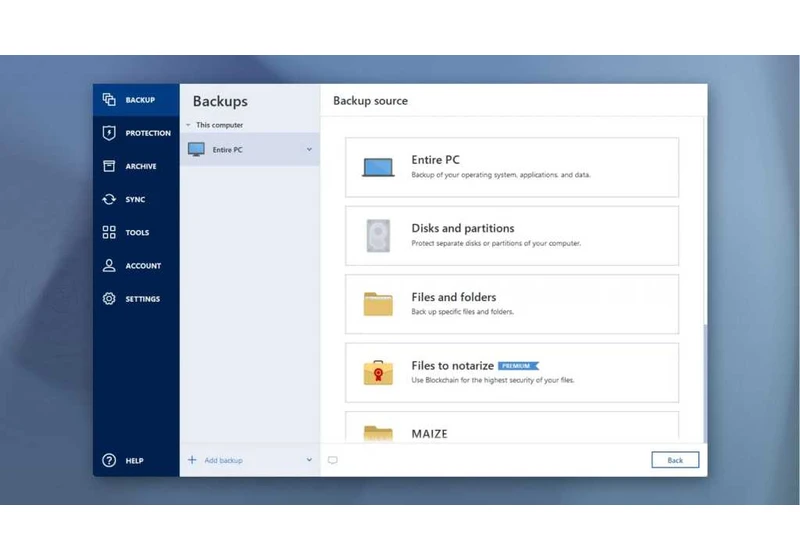
Task: Click the hard disk icon on Disks and partitions
Action: coord(378,236)
